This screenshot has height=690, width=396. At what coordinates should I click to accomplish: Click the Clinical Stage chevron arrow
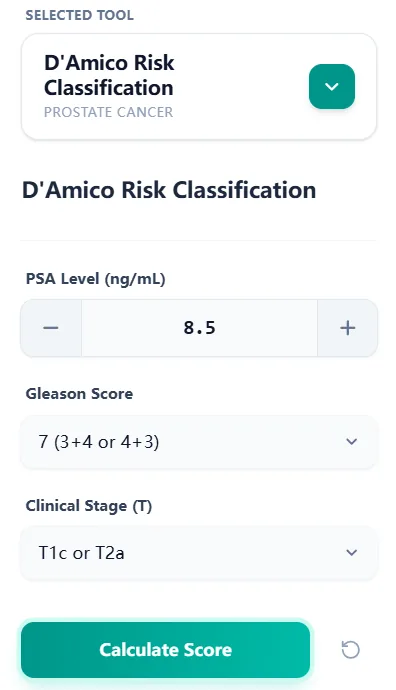(x=351, y=553)
